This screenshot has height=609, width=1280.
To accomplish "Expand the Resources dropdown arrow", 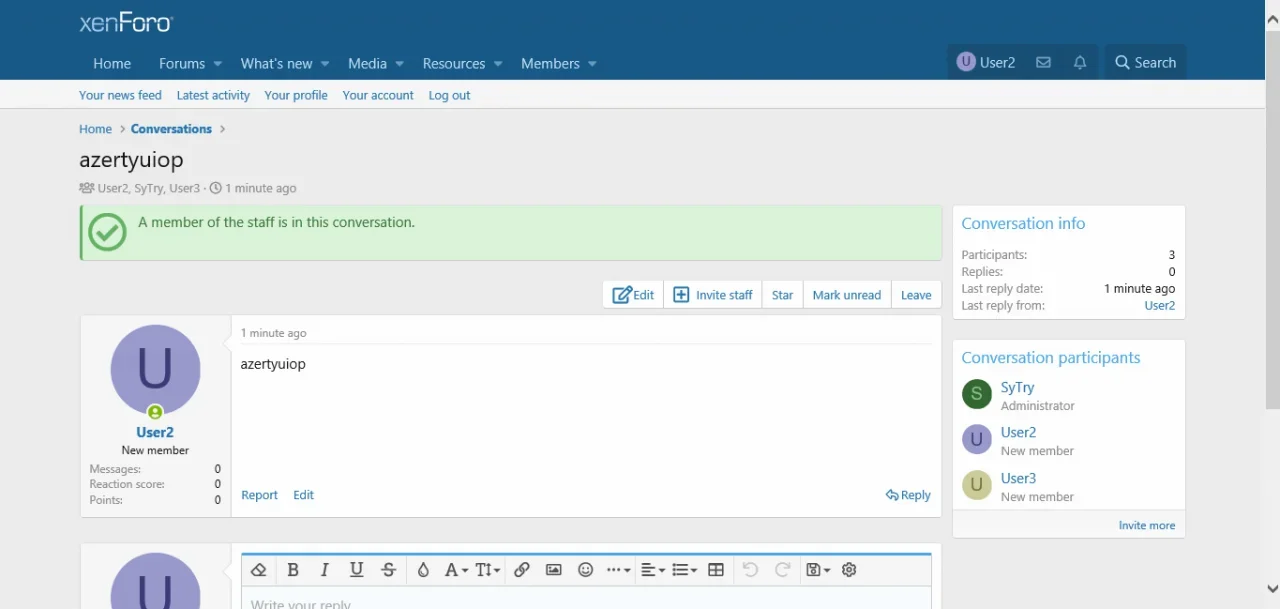I will [x=498, y=64].
